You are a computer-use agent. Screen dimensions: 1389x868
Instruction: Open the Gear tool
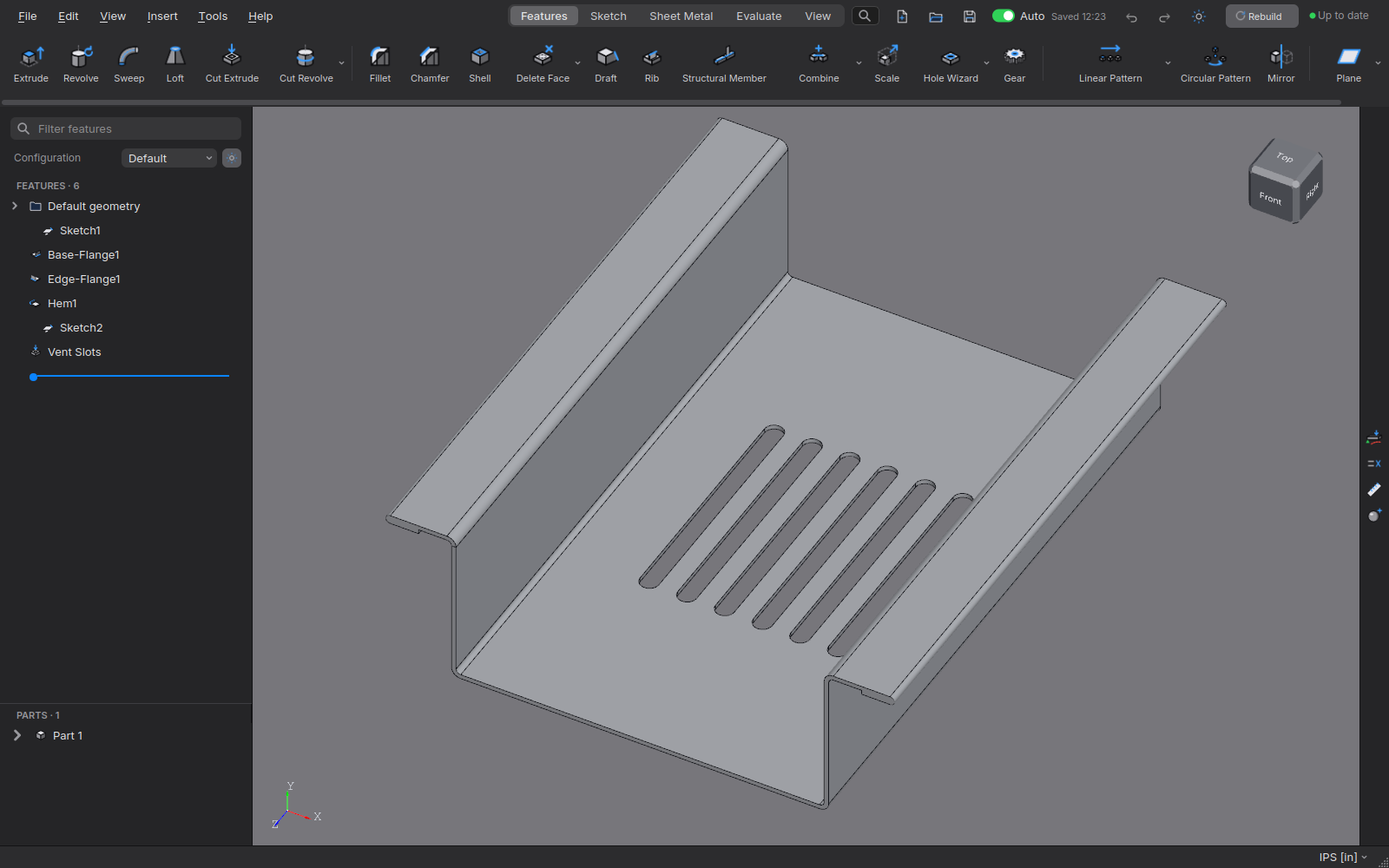(x=1015, y=64)
